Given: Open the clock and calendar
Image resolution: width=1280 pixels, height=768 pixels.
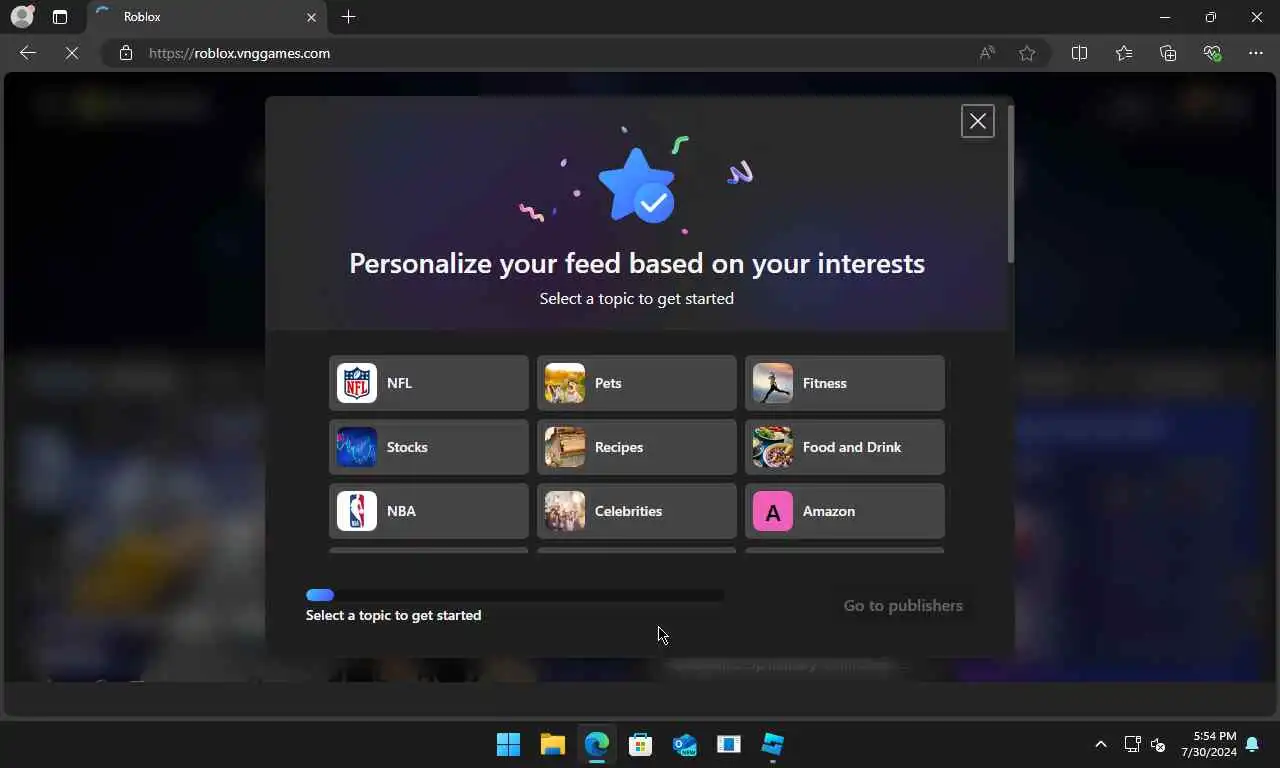Looking at the screenshot, I should click(x=1208, y=744).
